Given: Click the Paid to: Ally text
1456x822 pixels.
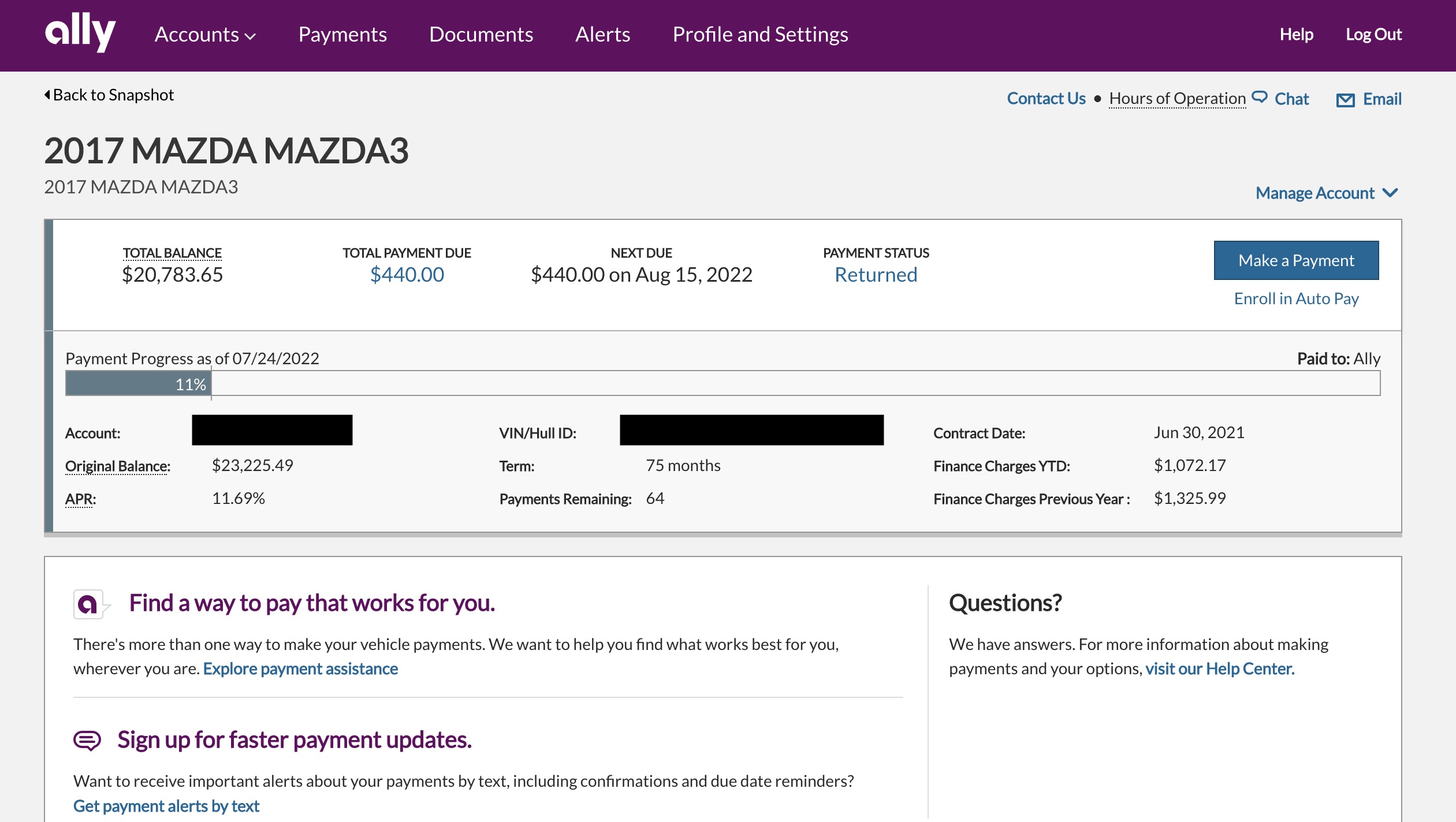Looking at the screenshot, I should (x=1338, y=358).
